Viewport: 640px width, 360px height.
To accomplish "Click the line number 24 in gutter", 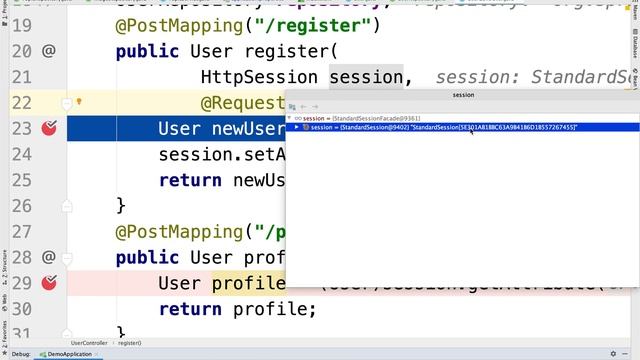I will click(22, 154).
